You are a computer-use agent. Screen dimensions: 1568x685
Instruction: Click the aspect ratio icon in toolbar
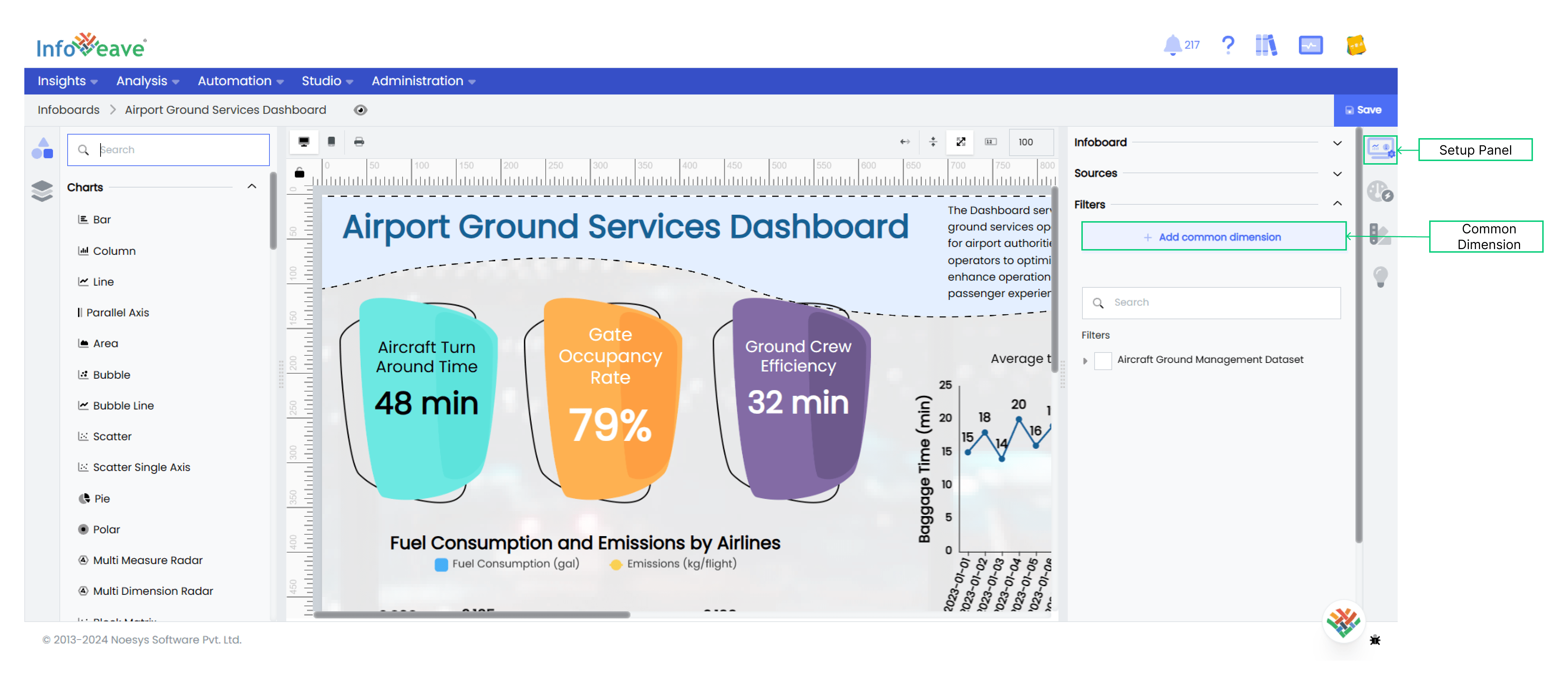991,142
